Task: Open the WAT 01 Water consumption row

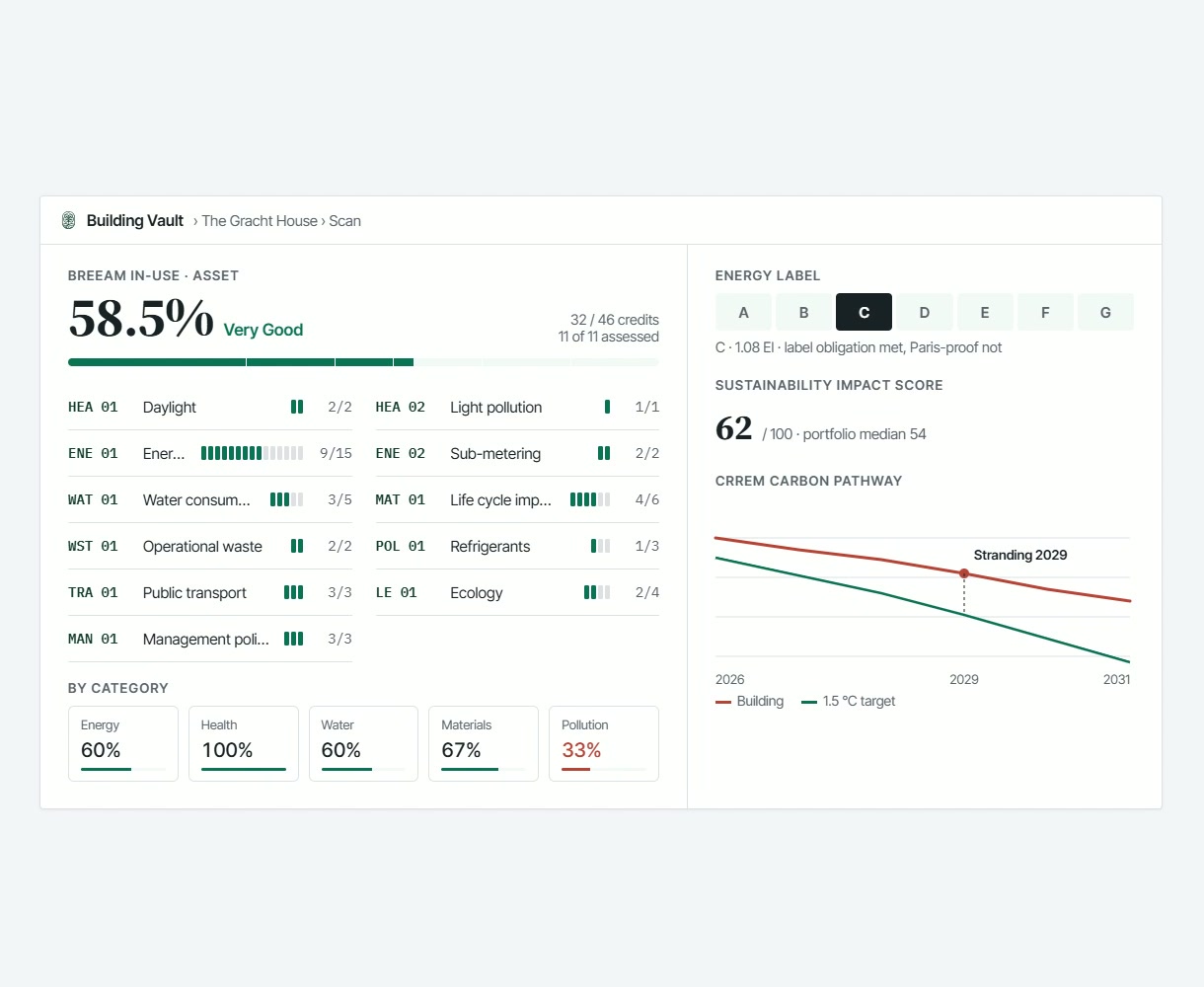Action: 210,499
